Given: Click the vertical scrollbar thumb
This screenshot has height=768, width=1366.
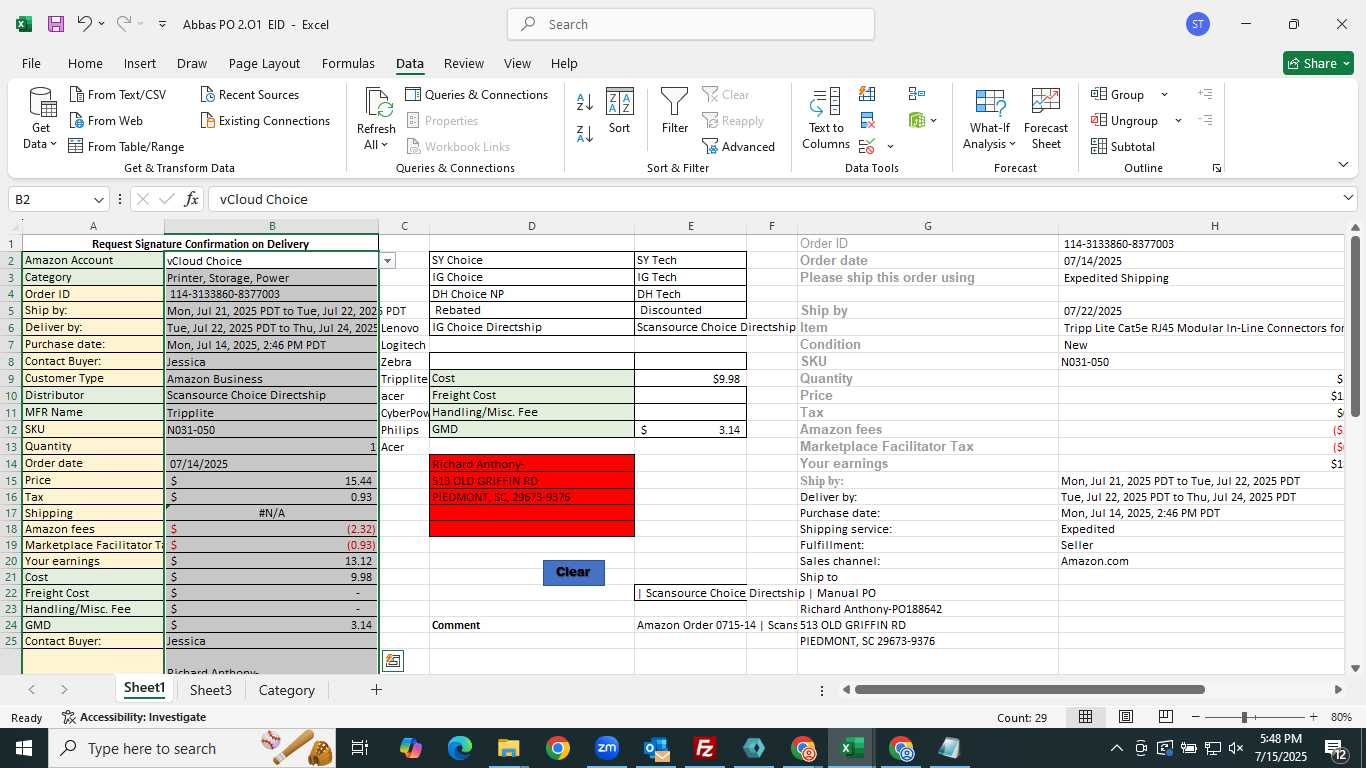Looking at the screenshot, I should (1355, 326).
